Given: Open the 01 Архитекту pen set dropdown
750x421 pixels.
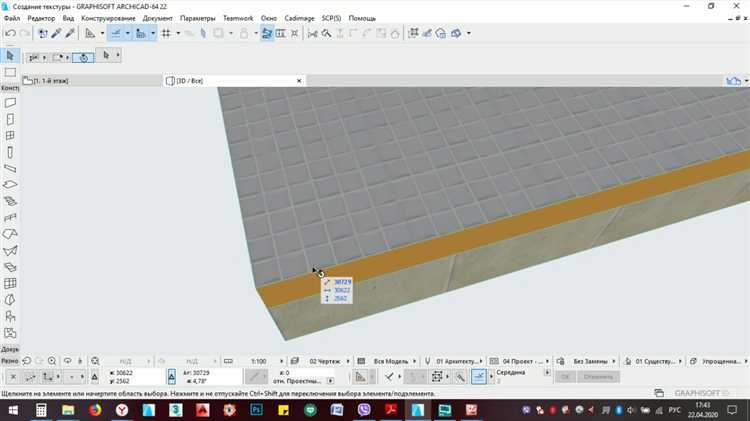Looking at the screenshot, I should [459, 361].
